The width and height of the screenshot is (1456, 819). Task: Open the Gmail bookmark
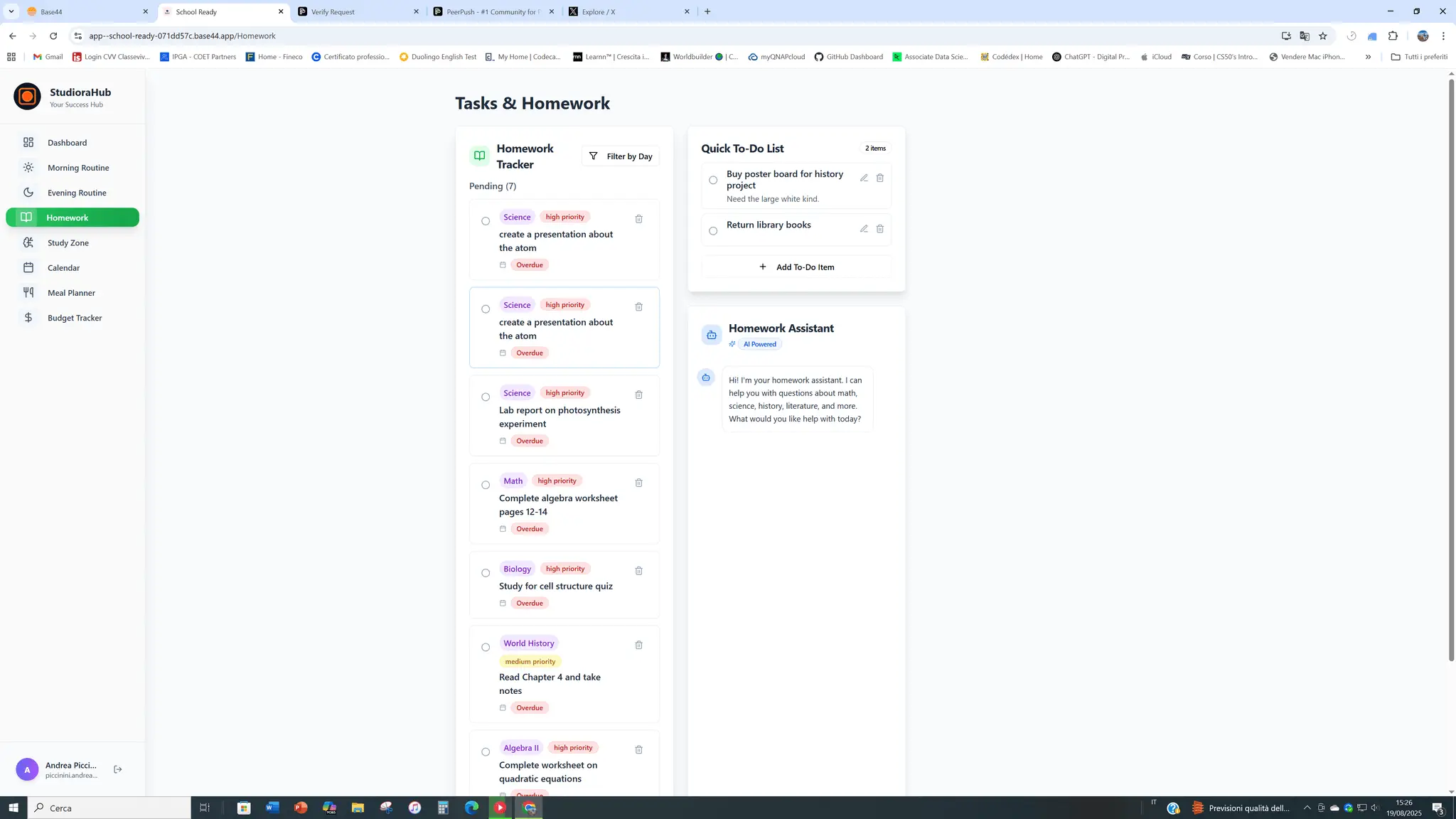(48, 57)
